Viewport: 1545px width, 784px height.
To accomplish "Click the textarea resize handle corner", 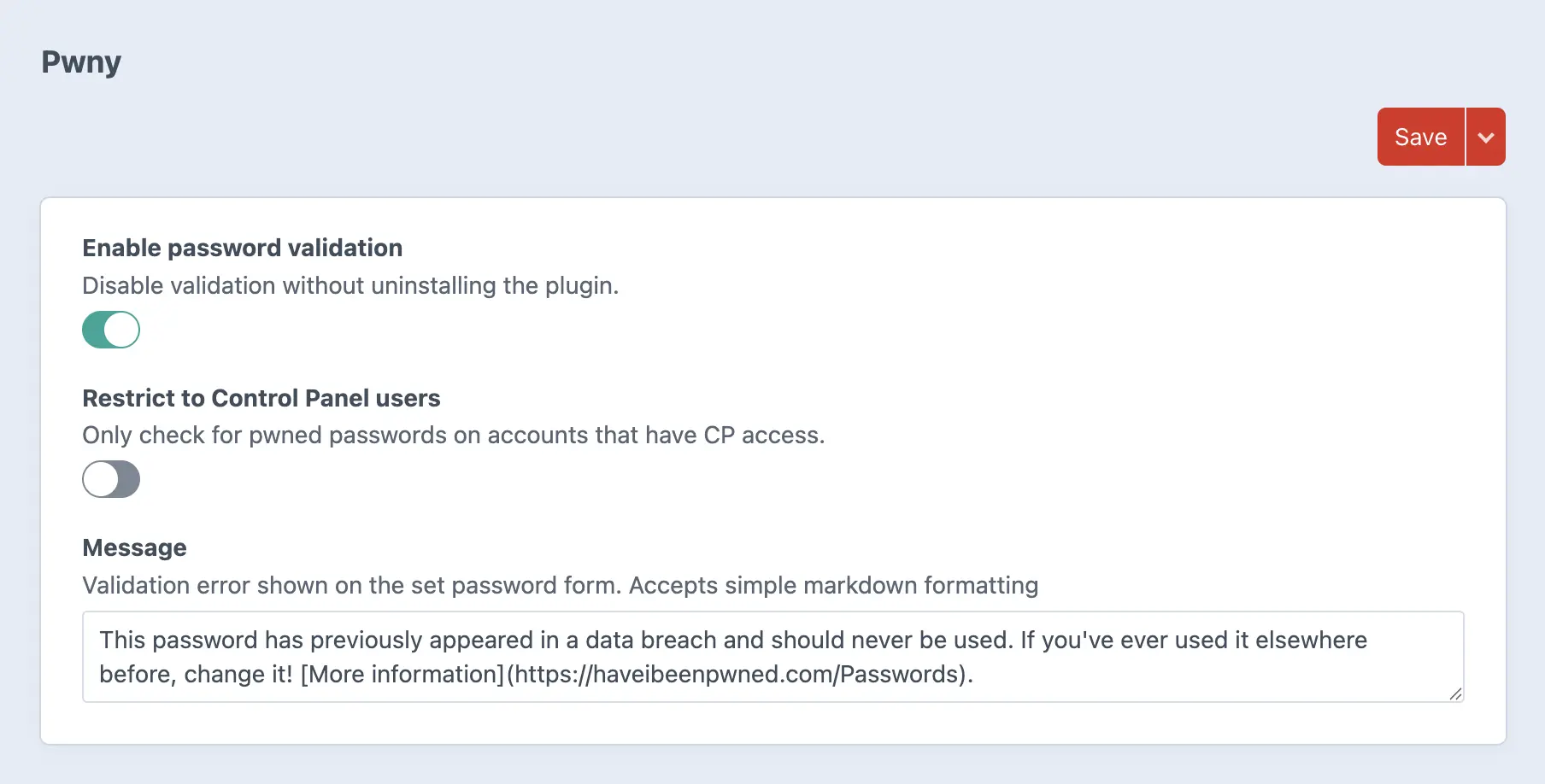I will [1455, 693].
